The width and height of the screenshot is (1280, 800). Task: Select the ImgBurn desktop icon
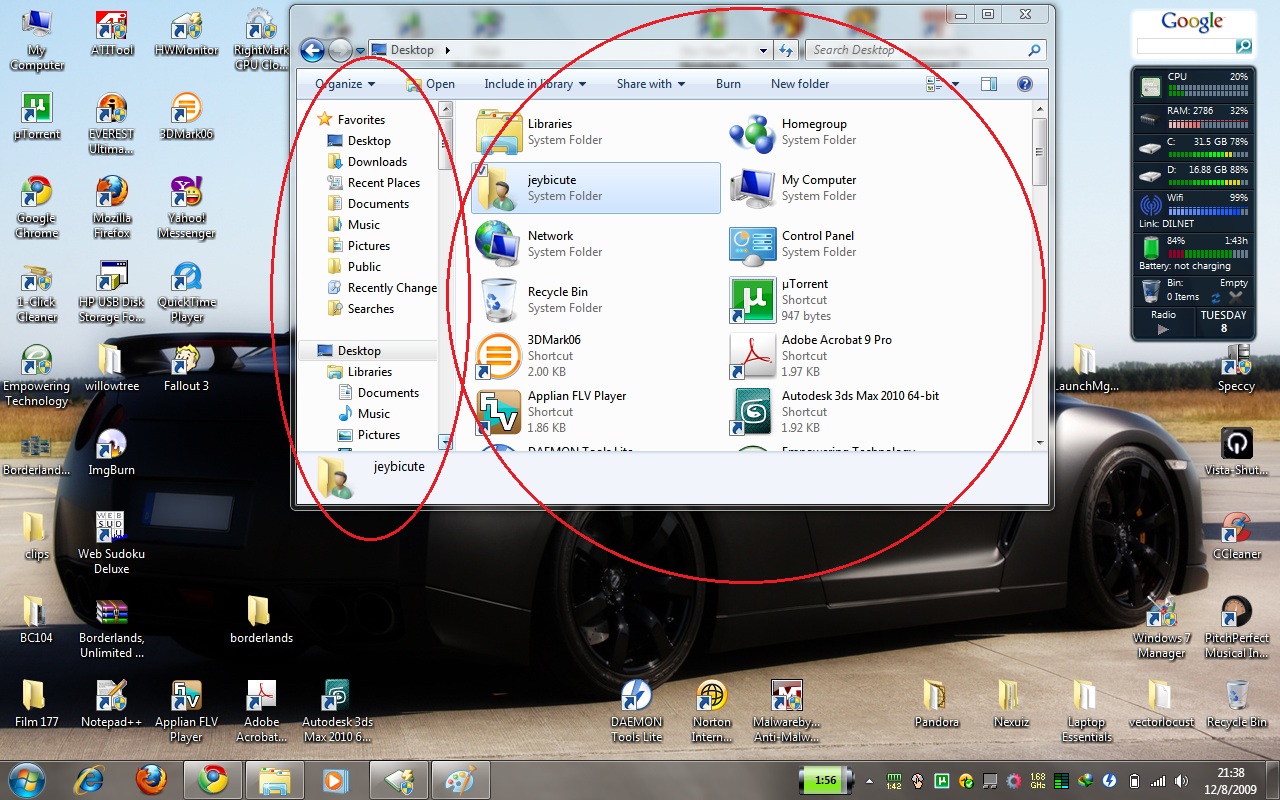coord(111,452)
